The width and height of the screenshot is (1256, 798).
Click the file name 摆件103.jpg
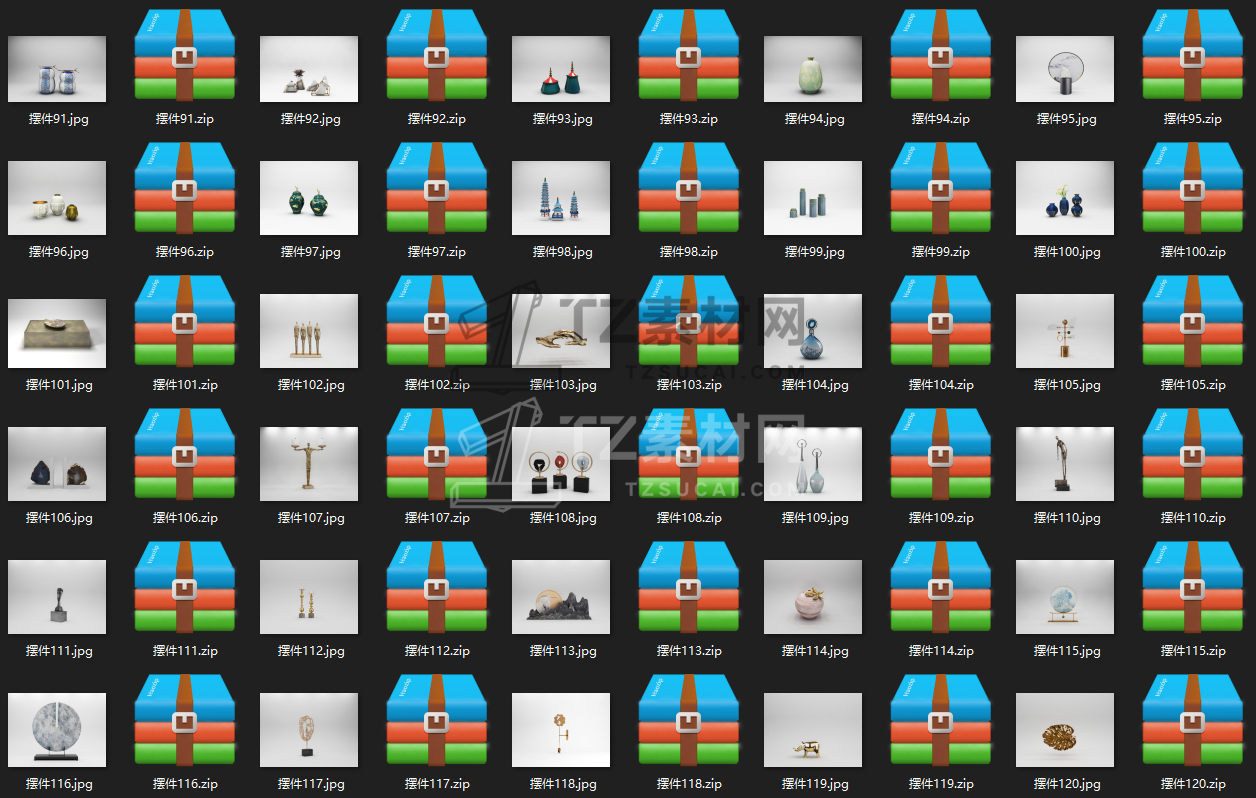pyautogui.click(x=563, y=385)
